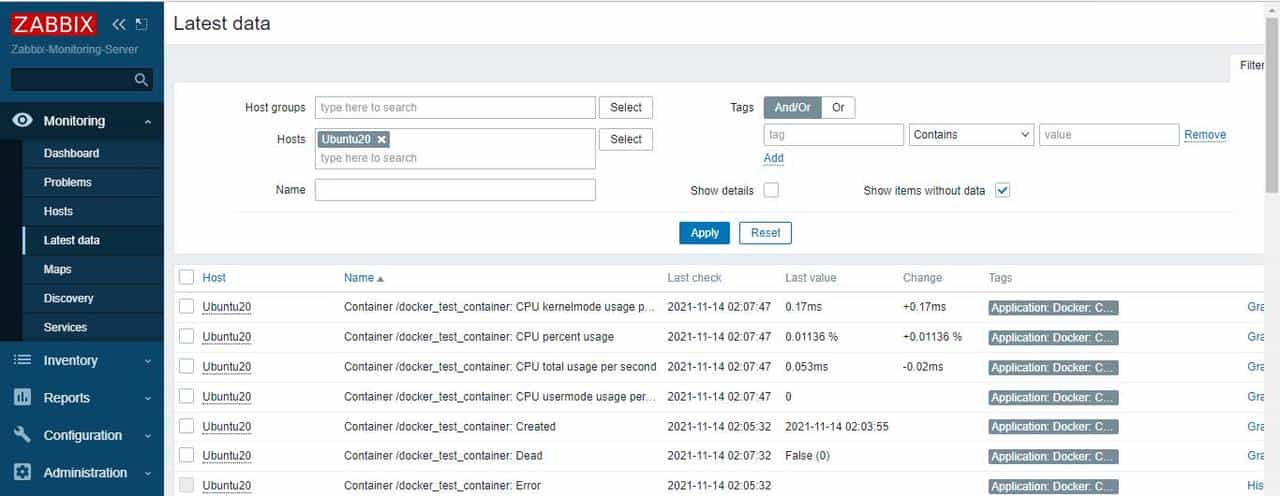The image size is (1280, 496).
Task: Click the Add tag link
Action: click(774, 158)
